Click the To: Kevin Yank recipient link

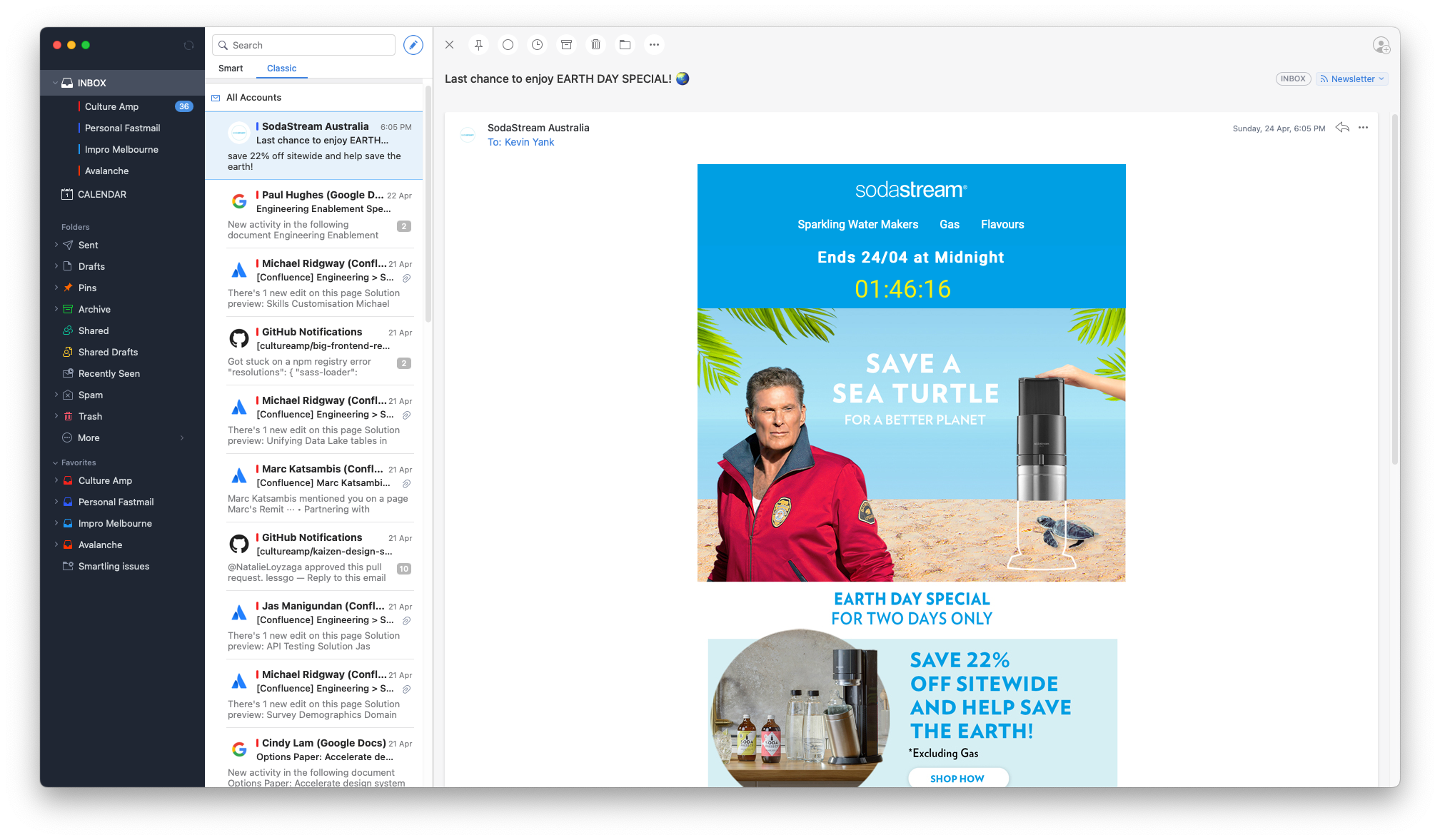pos(520,142)
